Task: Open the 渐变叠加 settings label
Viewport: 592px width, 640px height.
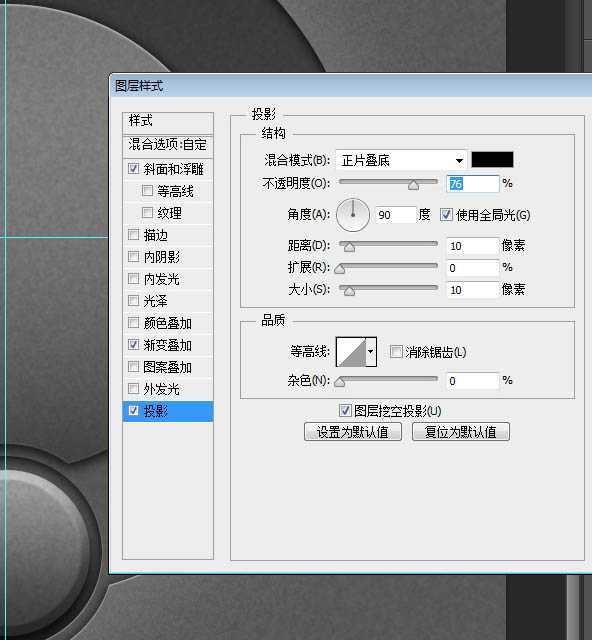Action: 167,345
